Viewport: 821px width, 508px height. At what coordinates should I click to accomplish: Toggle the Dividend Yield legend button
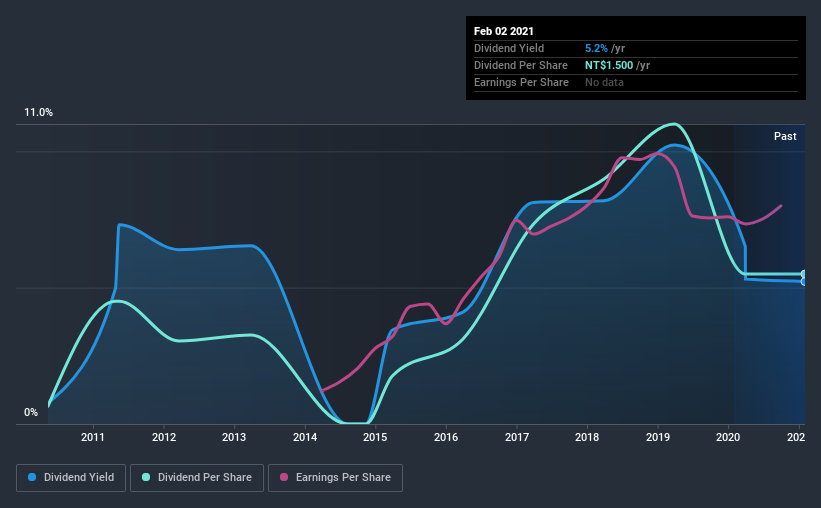[71, 478]
